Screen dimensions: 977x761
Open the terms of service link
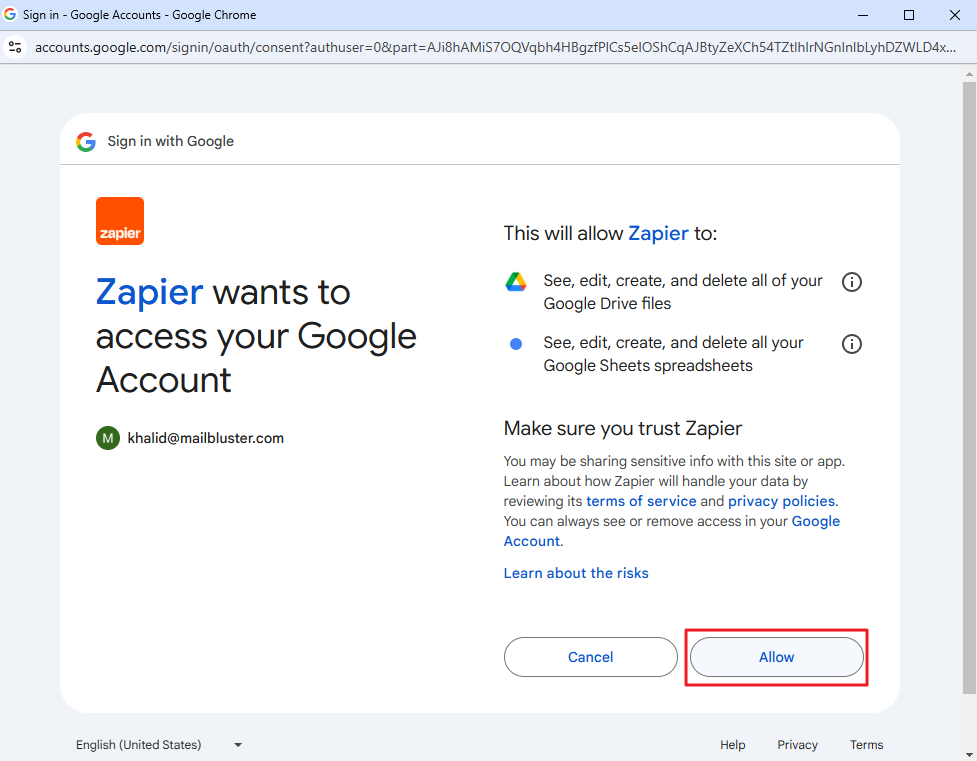click(641, 501)
